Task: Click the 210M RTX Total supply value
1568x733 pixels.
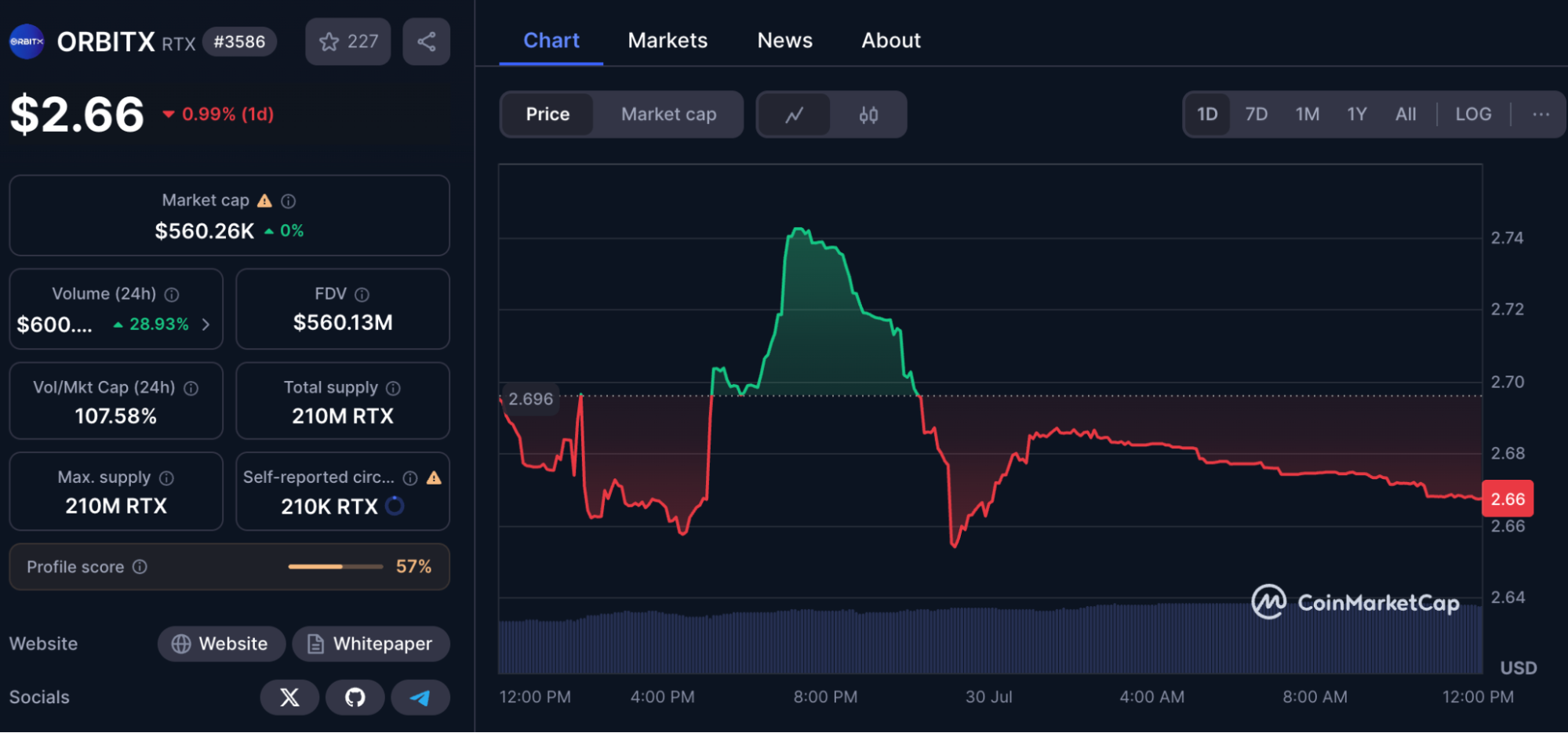Action: tap(343, 416)
